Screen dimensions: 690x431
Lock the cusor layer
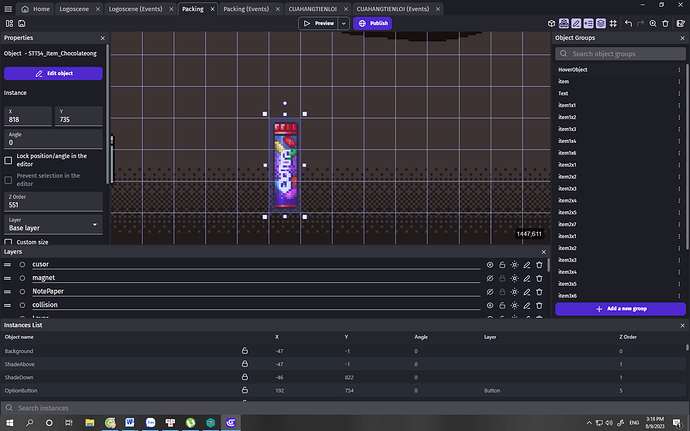(502, 265)
